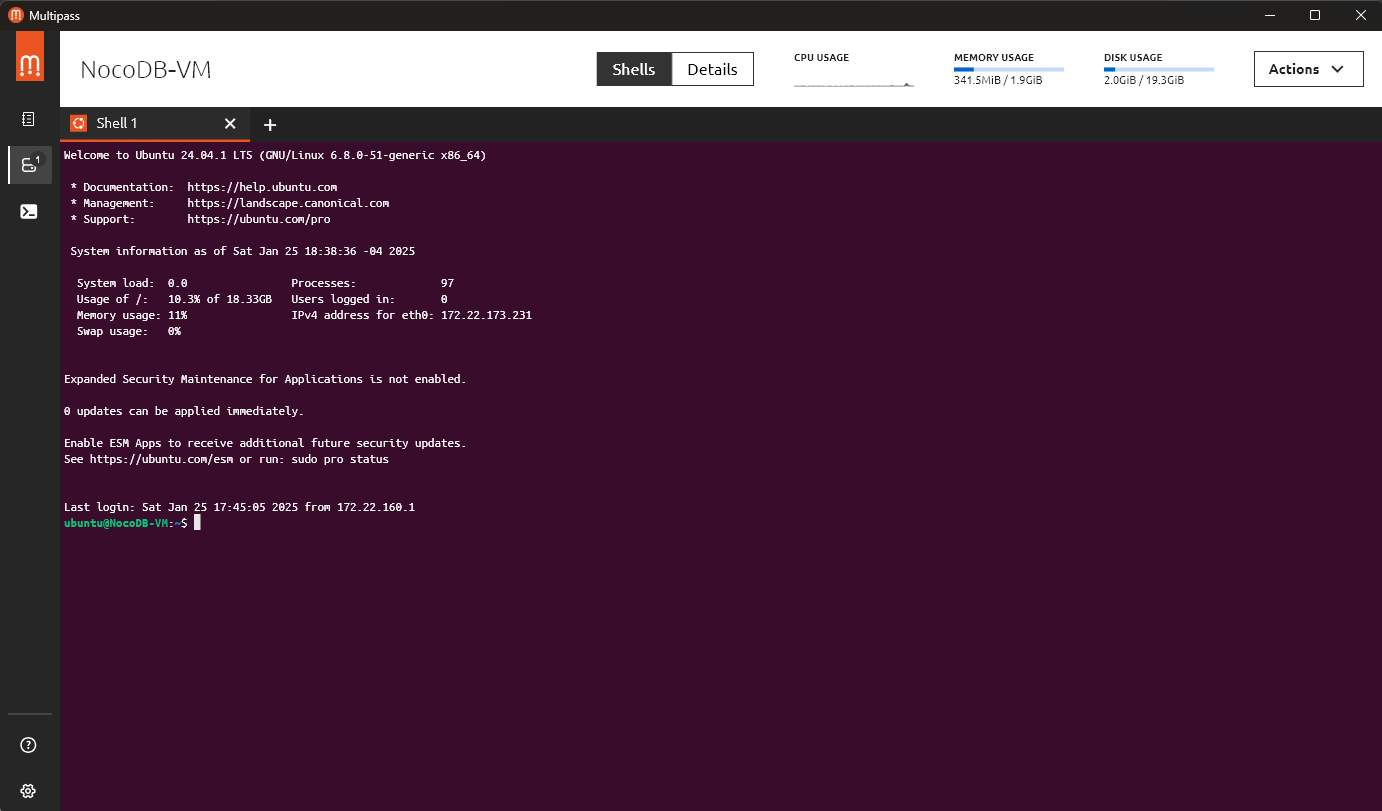The height and width of the screenshot is (811, 1382).
Task: Click the https://landscape.canonical.com management link
Action: point(288,203)
